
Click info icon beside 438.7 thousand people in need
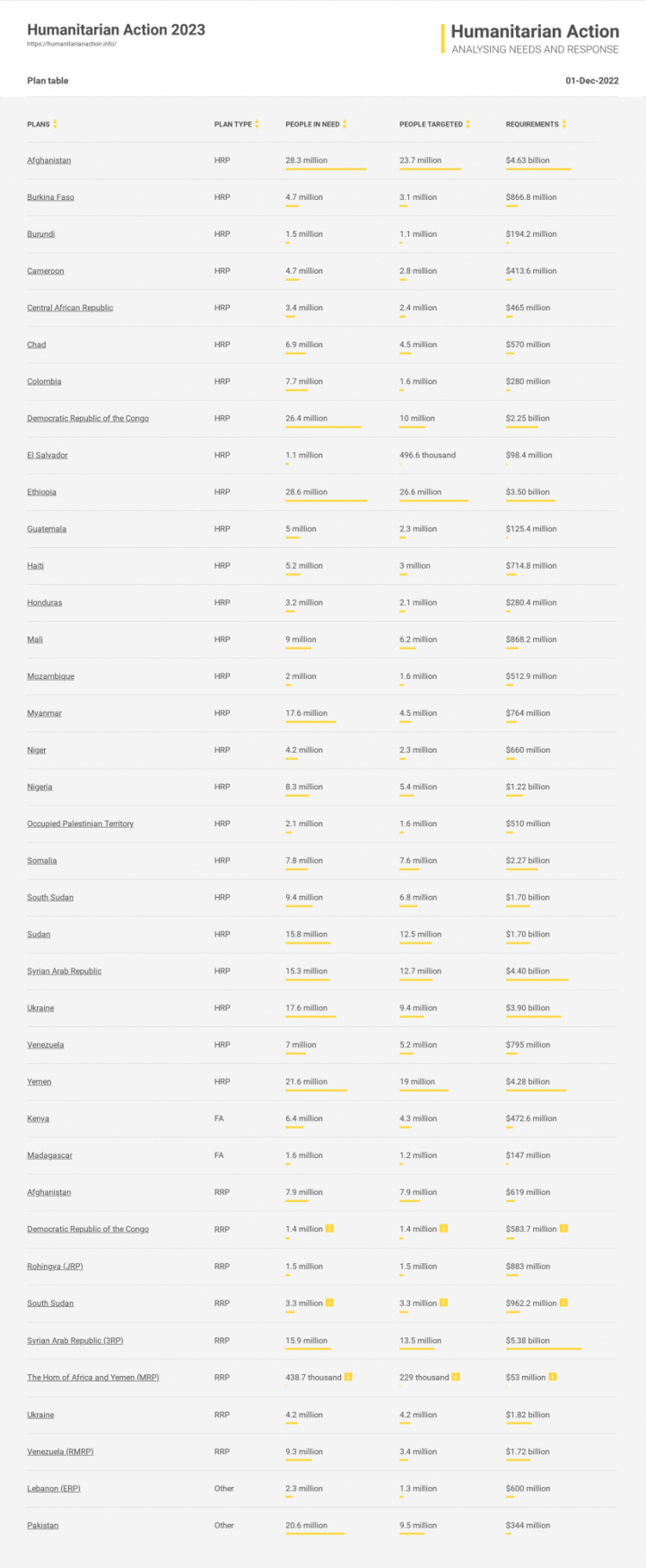(x=348, y=1377)
